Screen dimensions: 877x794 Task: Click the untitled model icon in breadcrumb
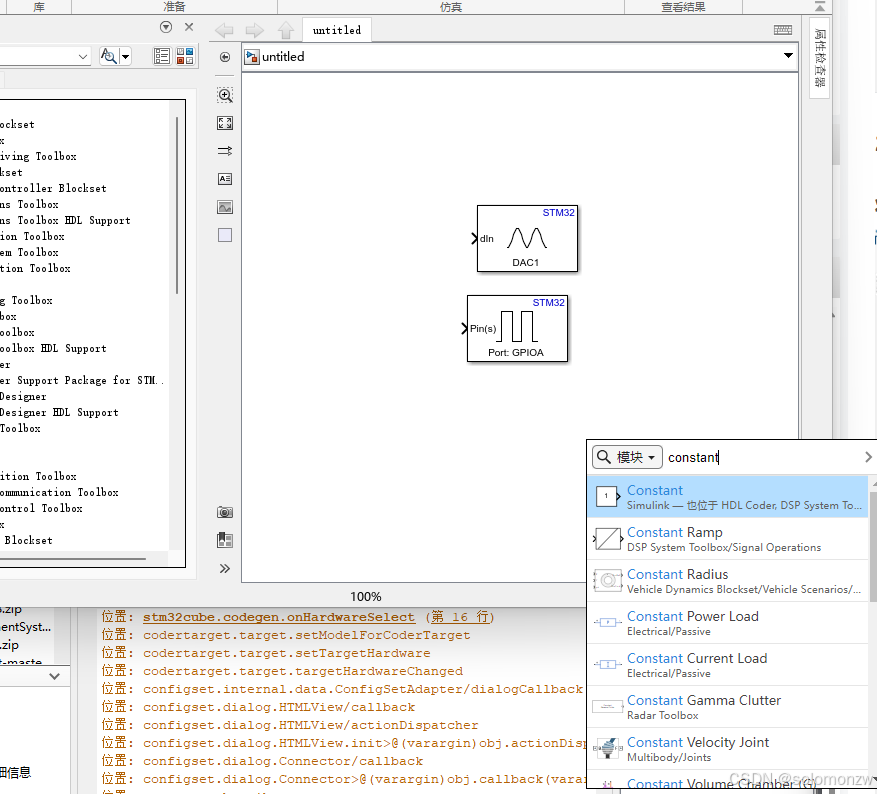point(252,57)
